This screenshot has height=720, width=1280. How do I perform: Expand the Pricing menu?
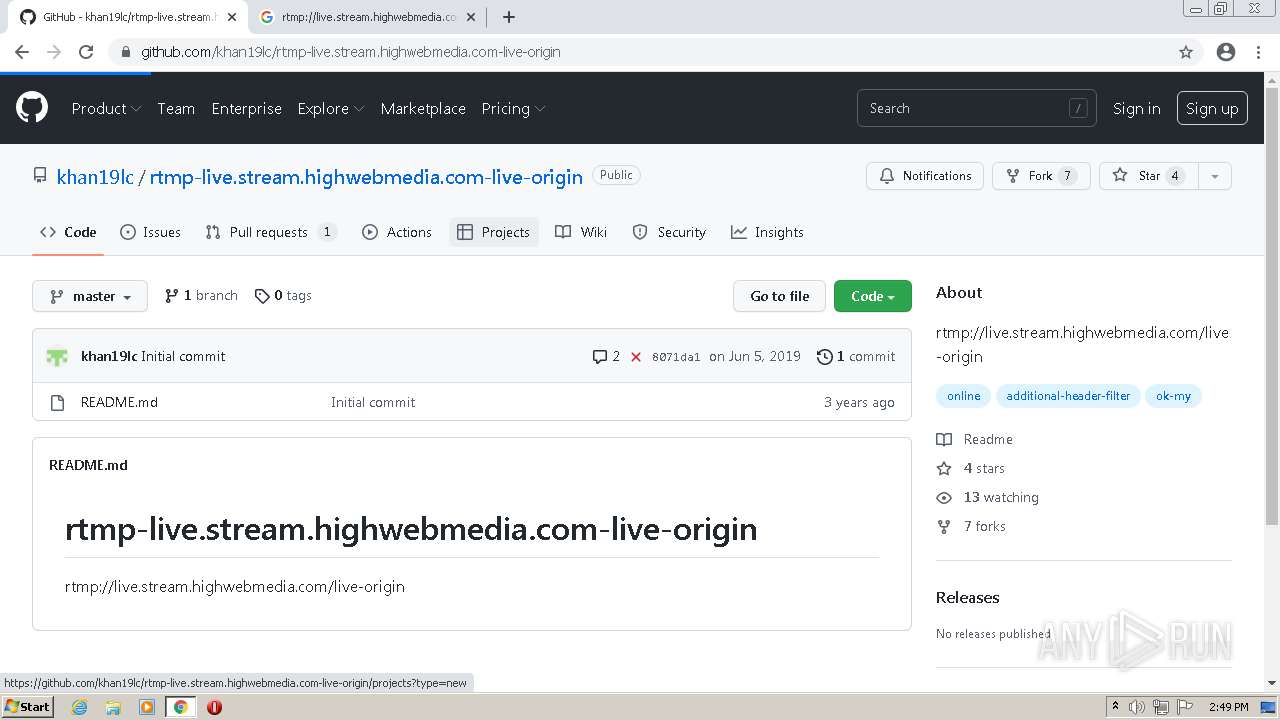click(x=513, y=108)
